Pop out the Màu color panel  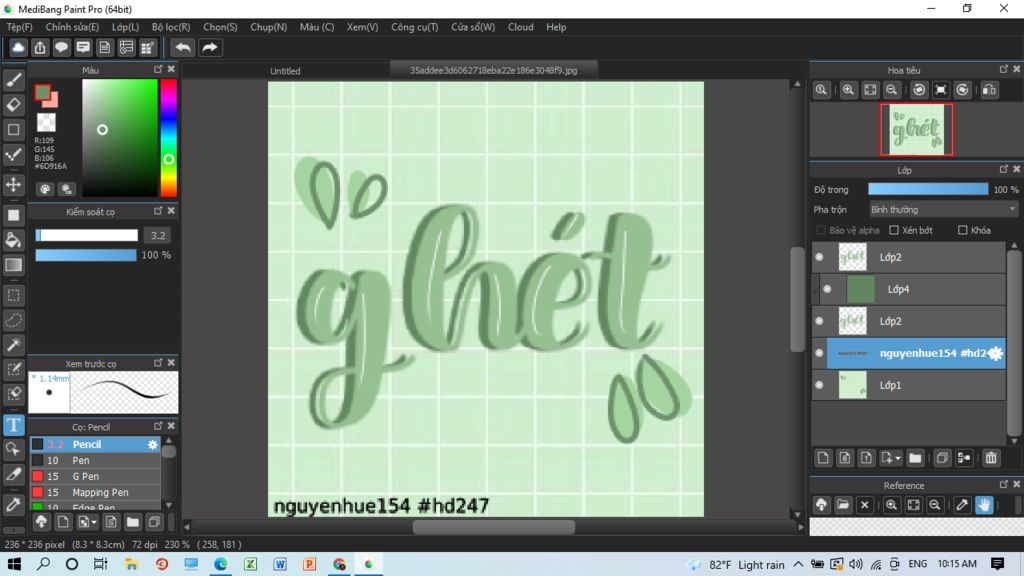pos(158,69)
